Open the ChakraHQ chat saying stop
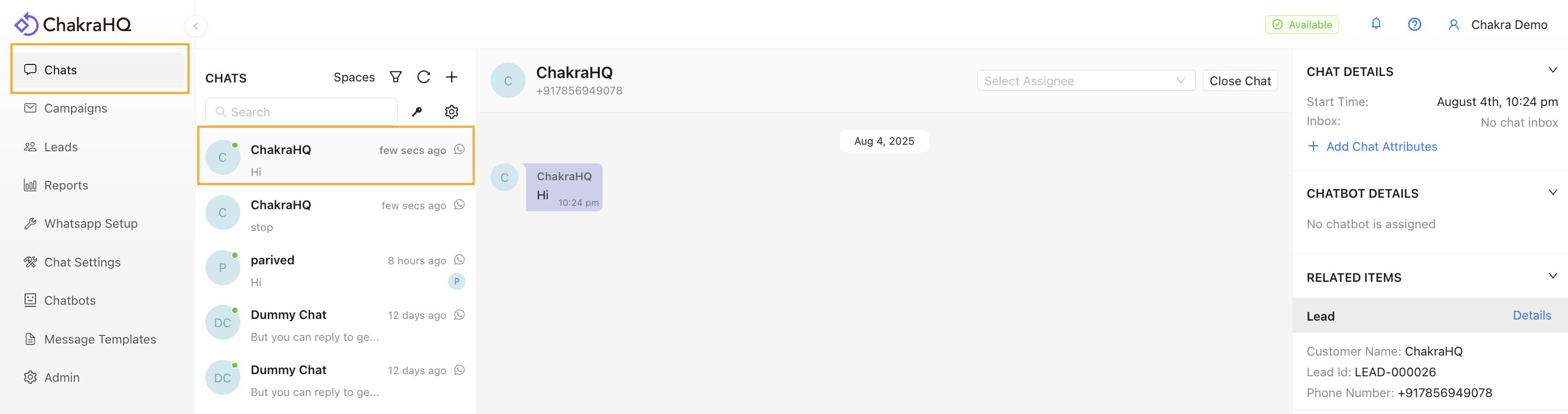The height and width of the screenshot is (414, 1568). [335, 212]
